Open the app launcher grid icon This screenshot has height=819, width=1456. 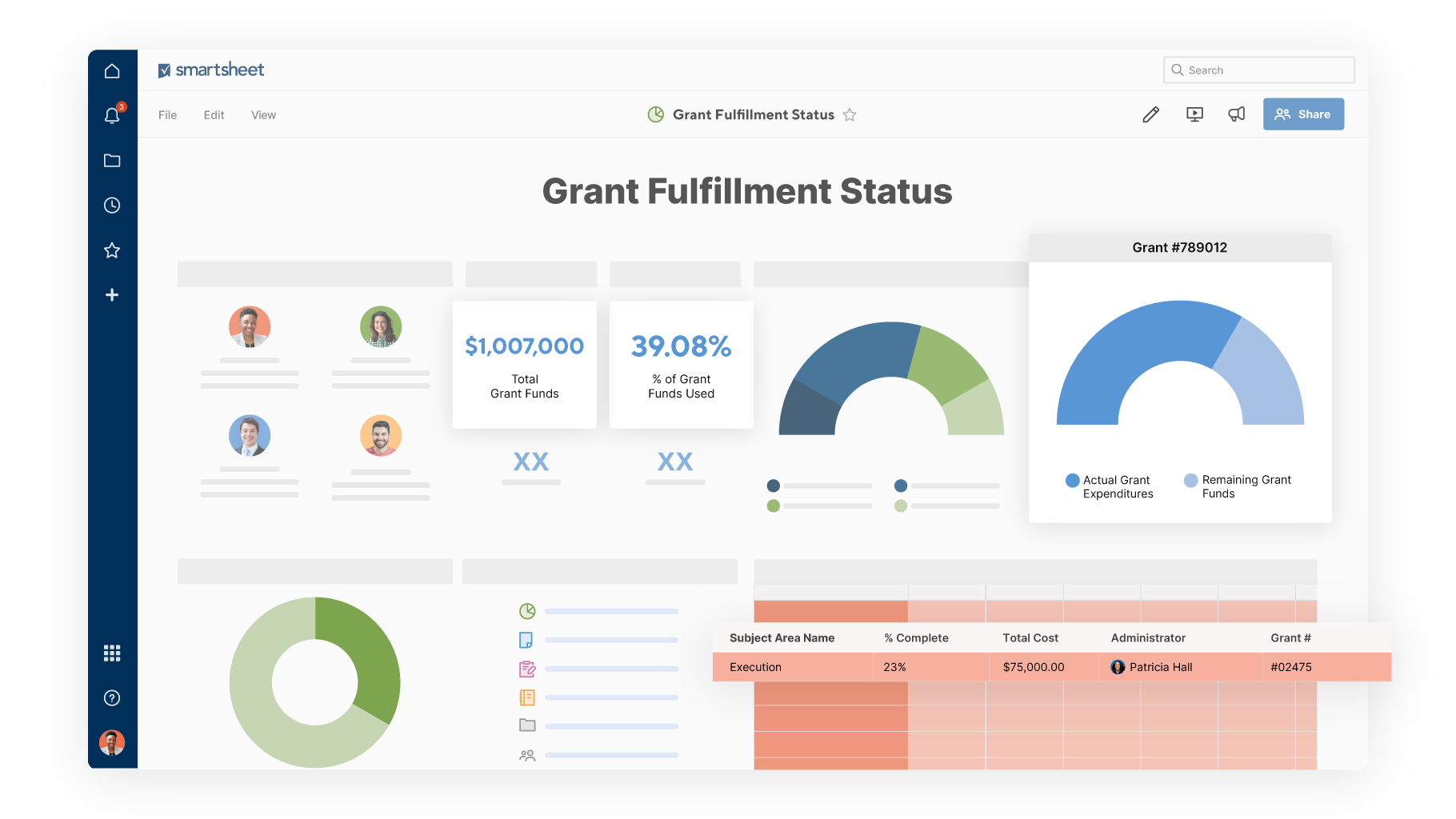[112, 653]
